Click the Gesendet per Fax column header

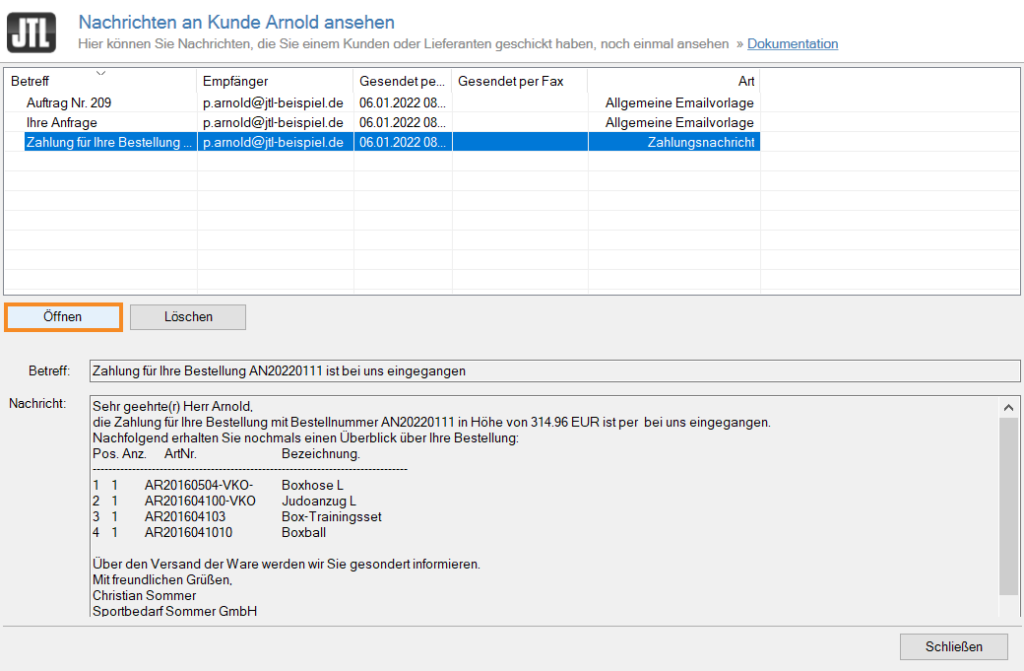(x=511, y=81)
